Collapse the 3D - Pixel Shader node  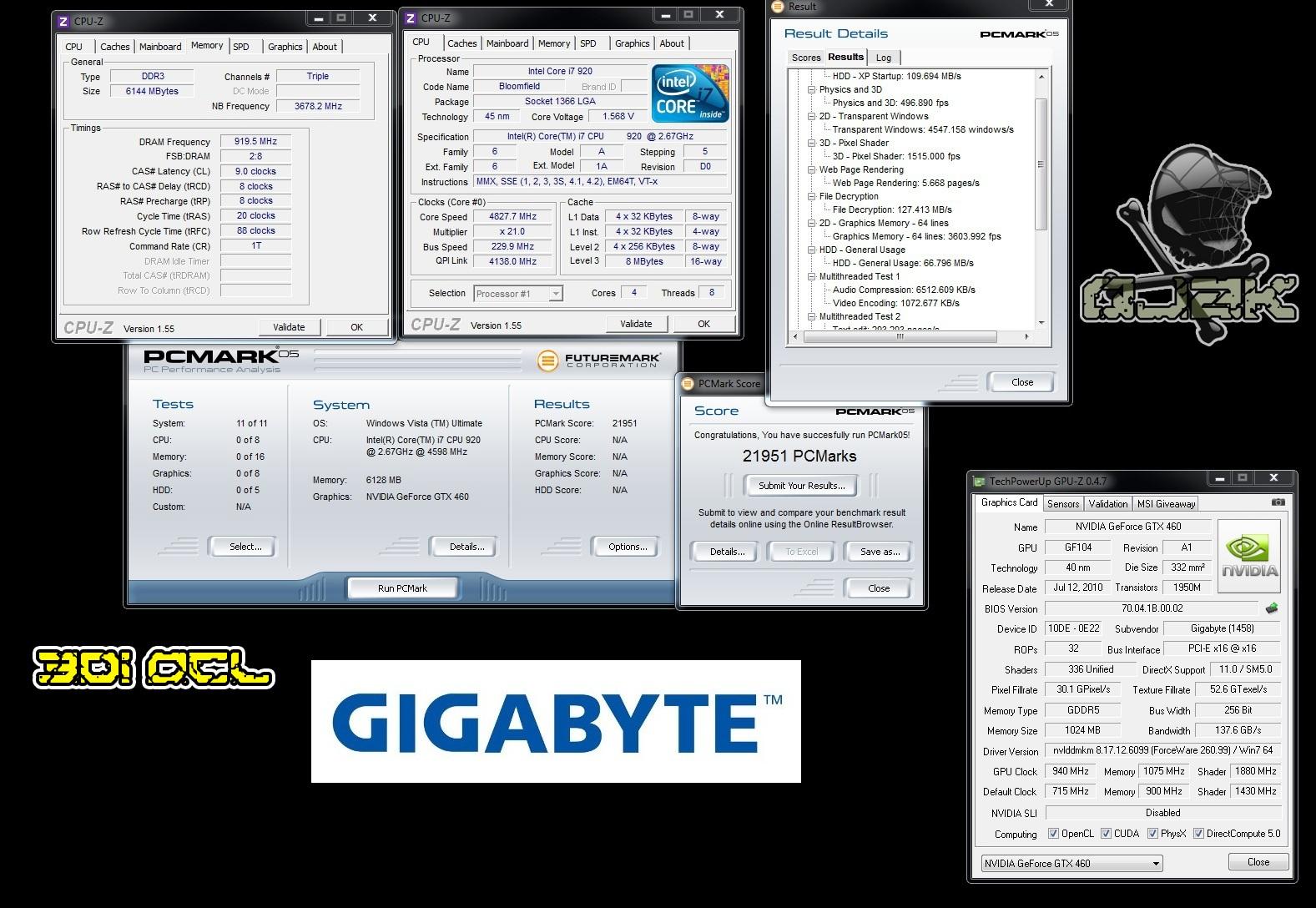811,143
